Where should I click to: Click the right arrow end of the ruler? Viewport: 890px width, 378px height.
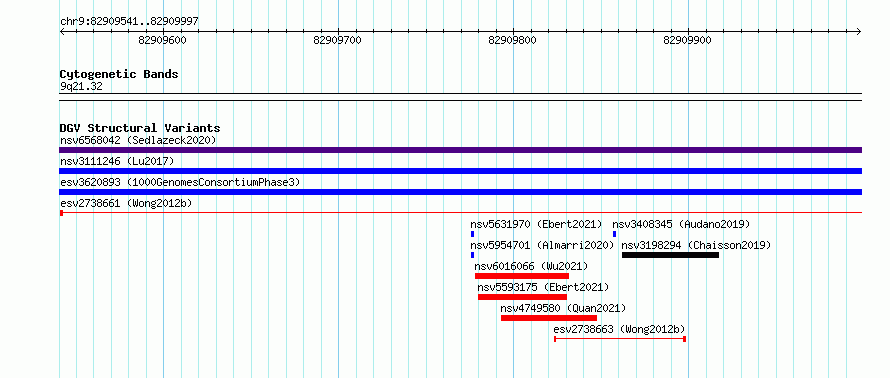point(859,32)
